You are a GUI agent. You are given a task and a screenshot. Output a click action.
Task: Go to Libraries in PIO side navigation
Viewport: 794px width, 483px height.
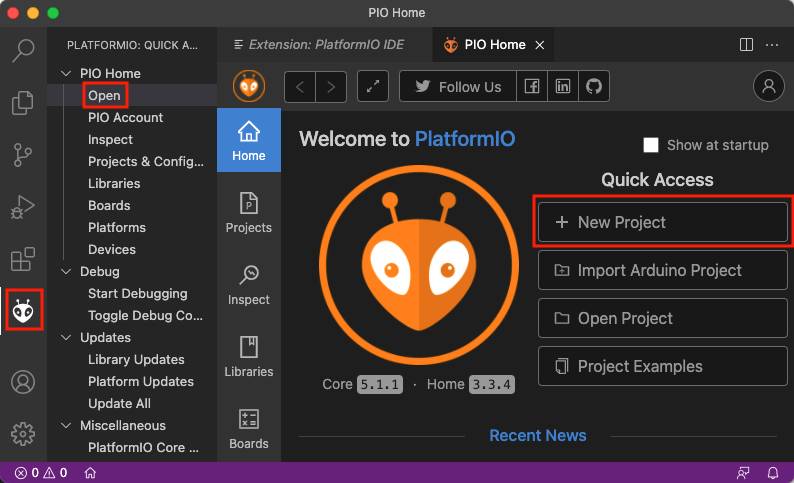pyautogui.click(x=249, y=356)
